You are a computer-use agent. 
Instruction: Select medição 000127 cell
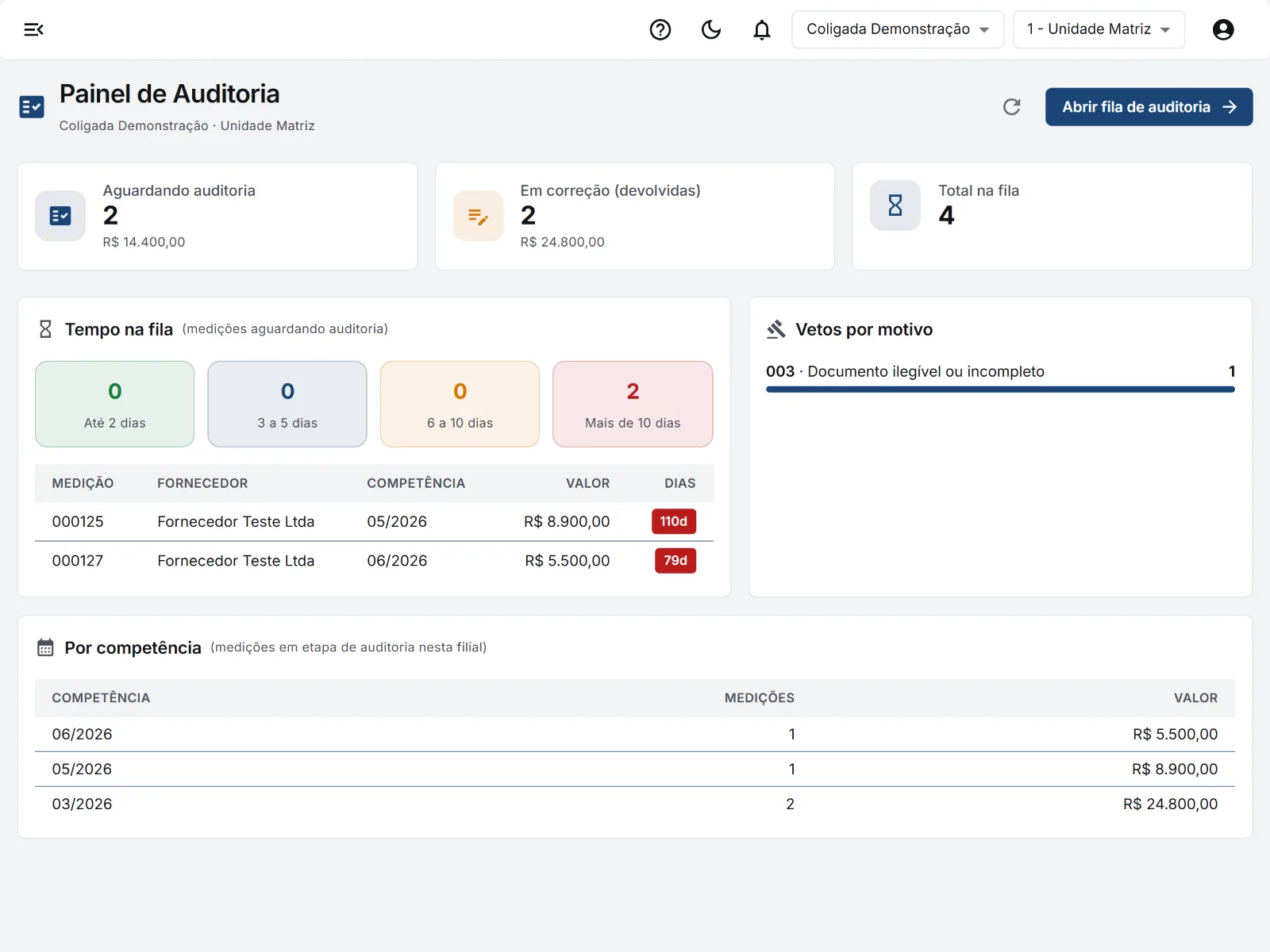click(78, 561)
